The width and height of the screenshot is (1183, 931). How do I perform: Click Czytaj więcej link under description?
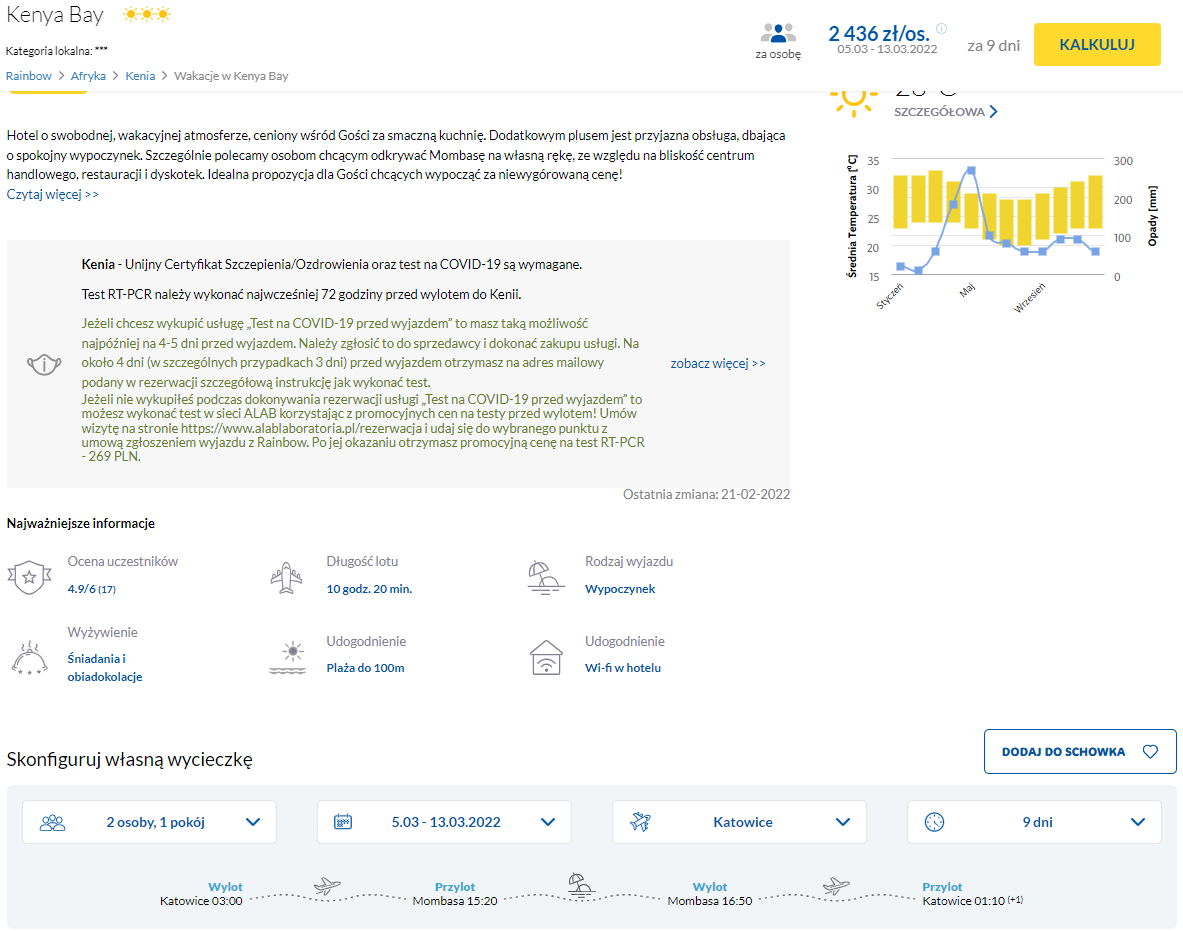[53, 194]
